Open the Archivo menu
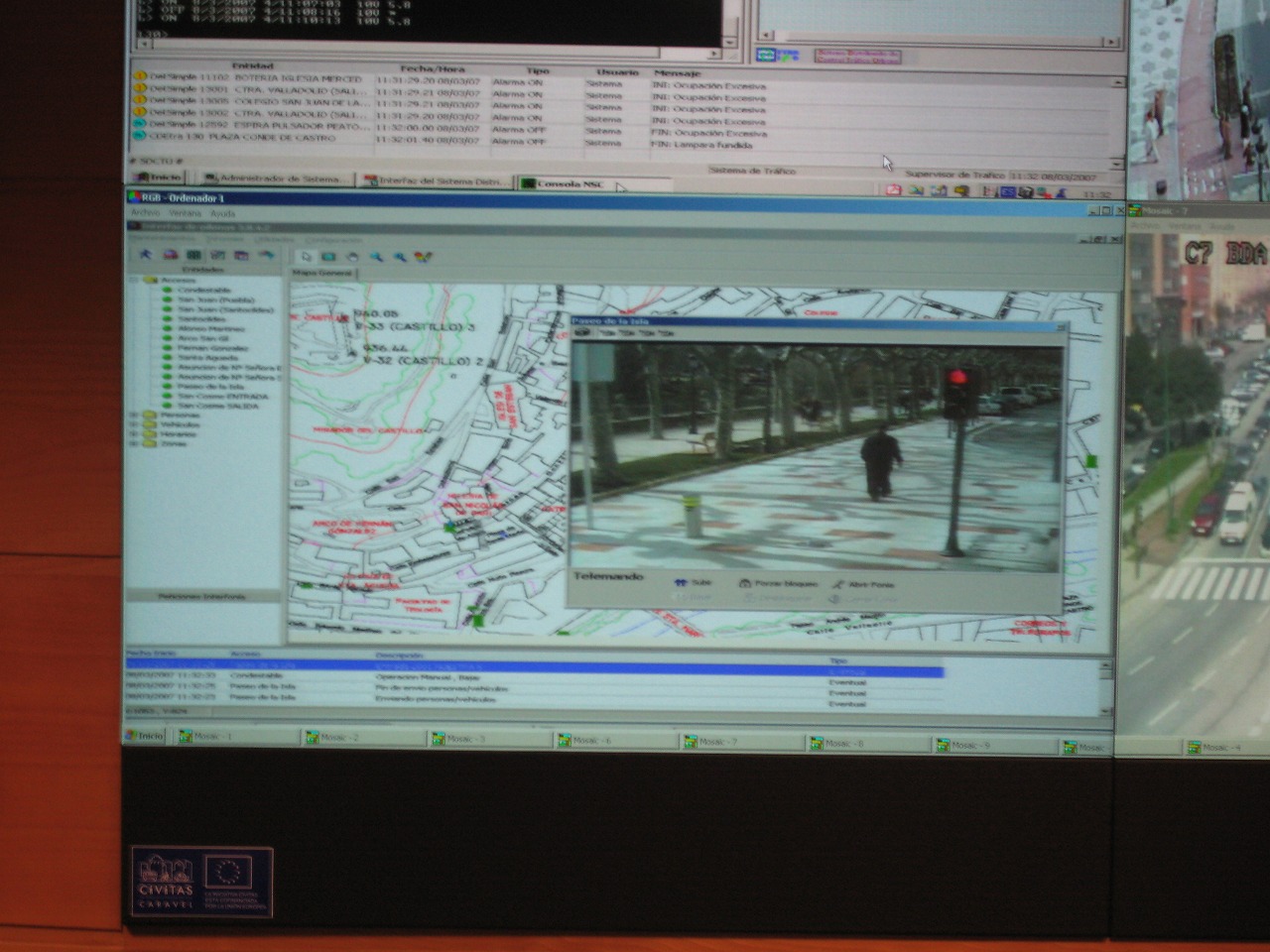 144,213
